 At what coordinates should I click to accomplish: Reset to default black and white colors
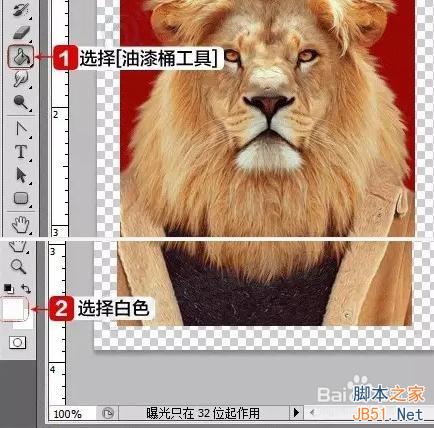click(8, 289)
